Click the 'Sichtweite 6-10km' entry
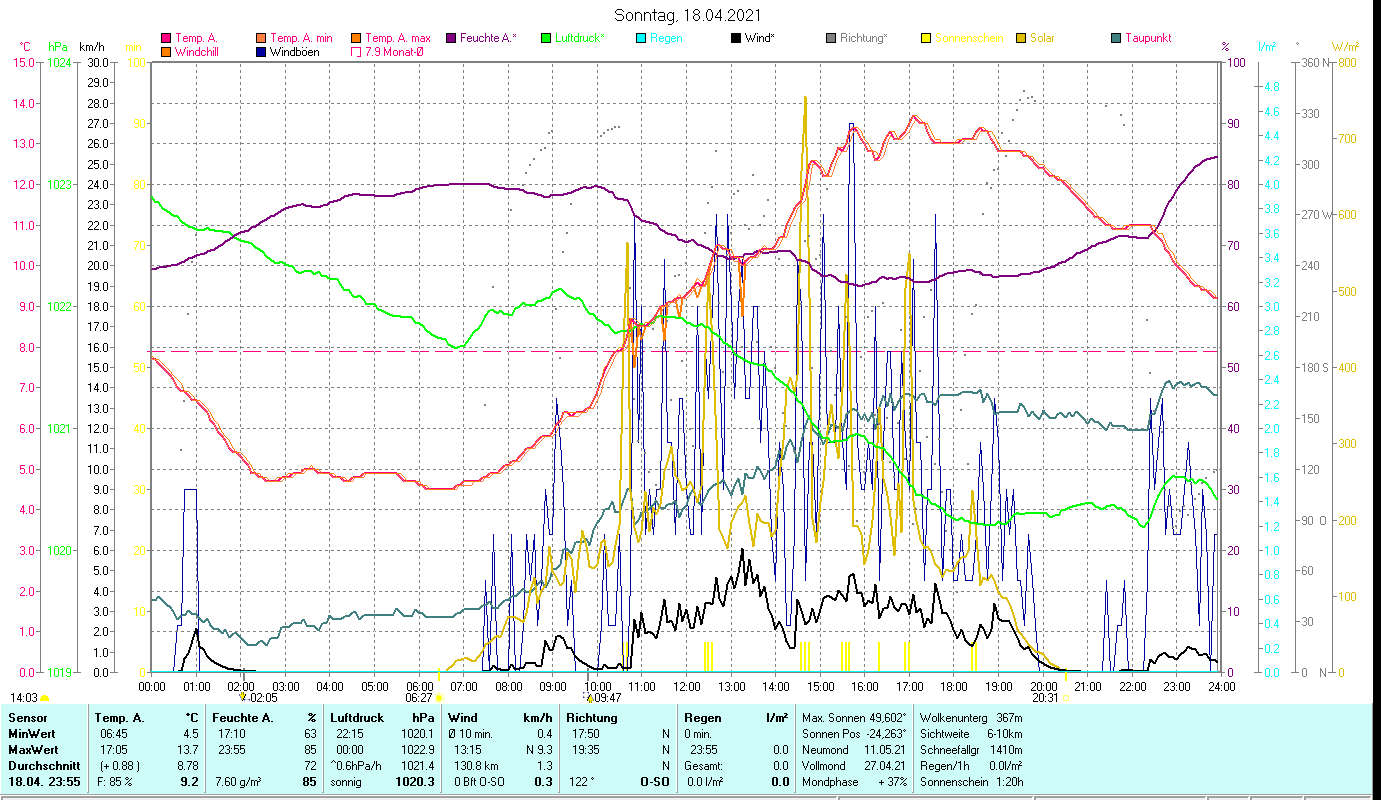 coord(970,733)
